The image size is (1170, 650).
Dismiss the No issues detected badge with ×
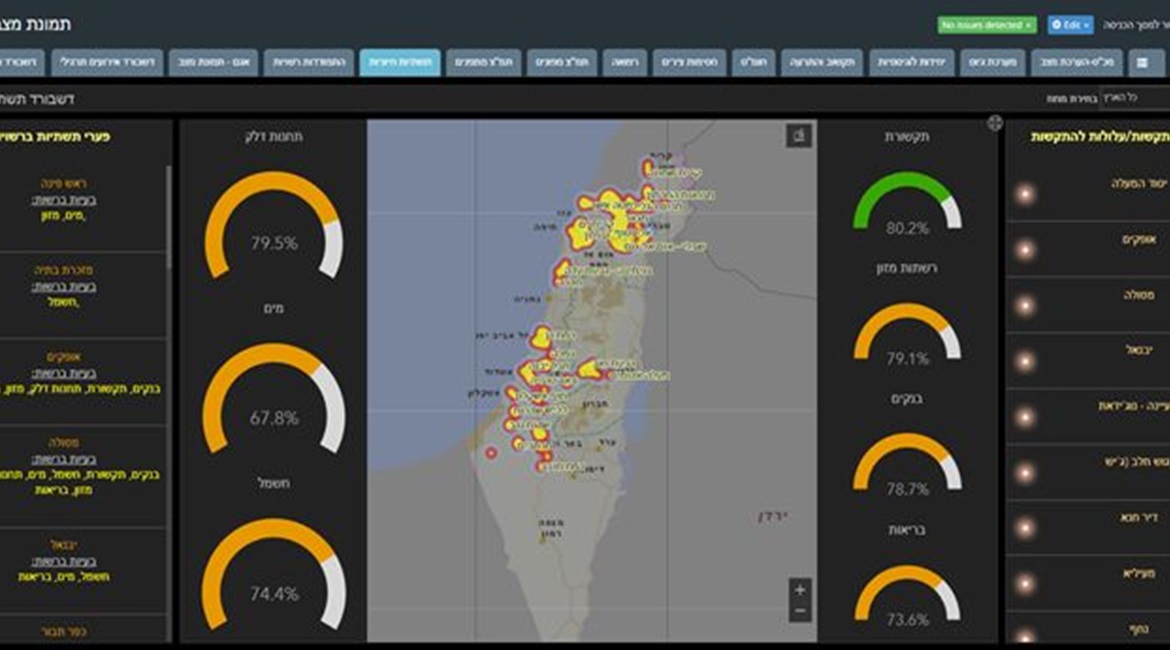tap(1028, 25)
